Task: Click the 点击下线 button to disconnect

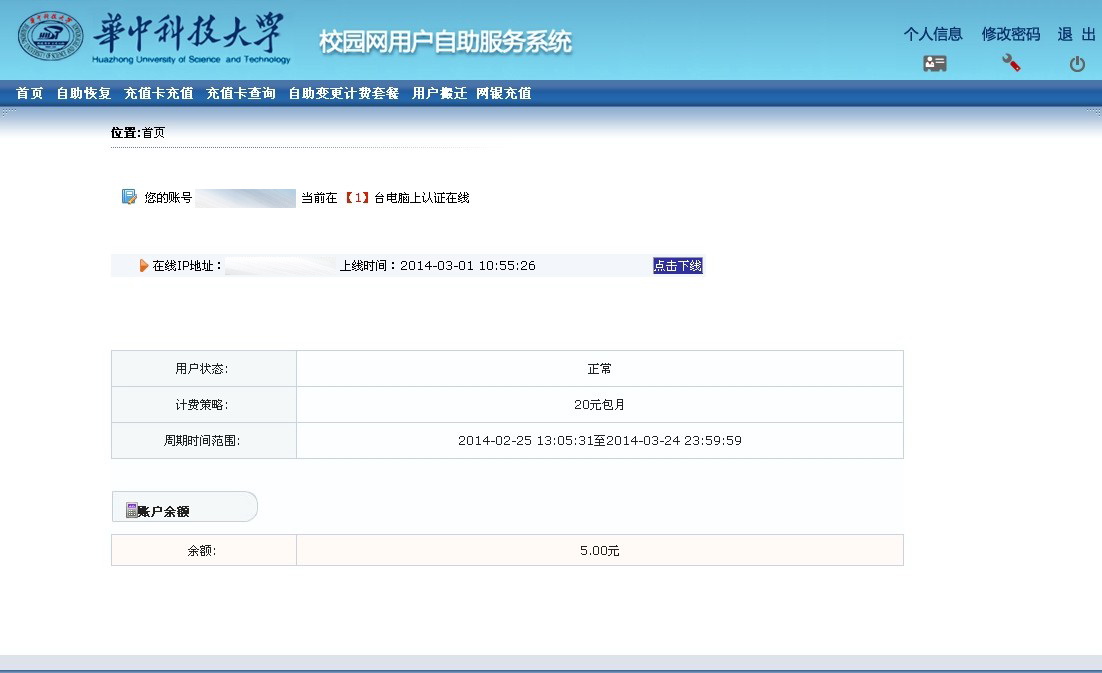Action: click(x=677, y=265)
